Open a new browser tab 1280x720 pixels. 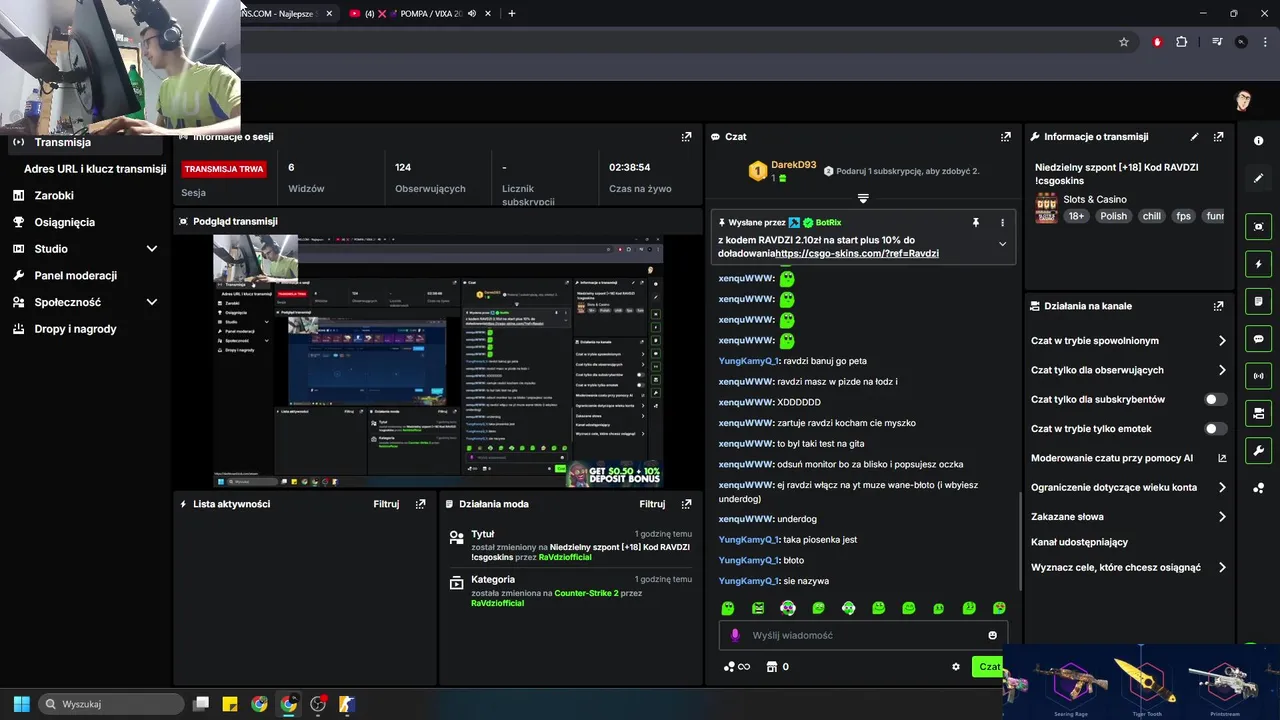pyautogui.click(x=512, y=14)
